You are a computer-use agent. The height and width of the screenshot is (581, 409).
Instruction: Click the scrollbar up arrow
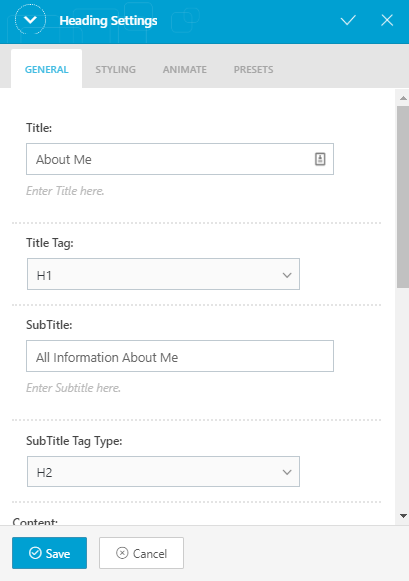pos(403,98)
